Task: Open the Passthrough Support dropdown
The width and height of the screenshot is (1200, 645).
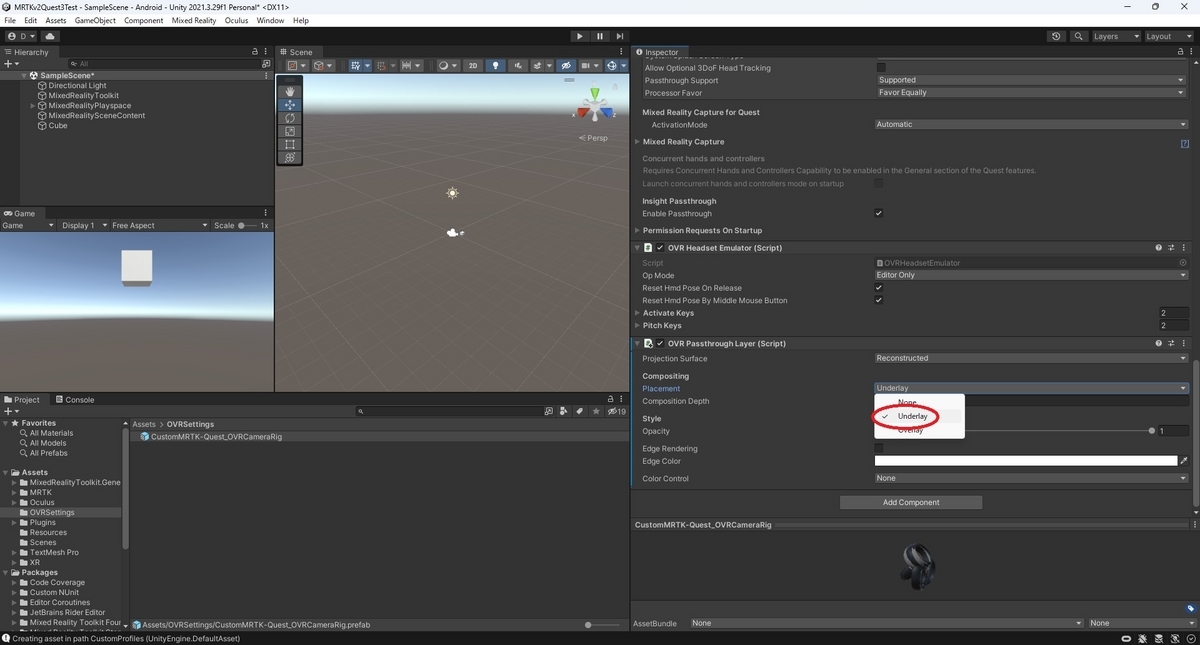Action: pyautogui.click(x=1031, y=80)
